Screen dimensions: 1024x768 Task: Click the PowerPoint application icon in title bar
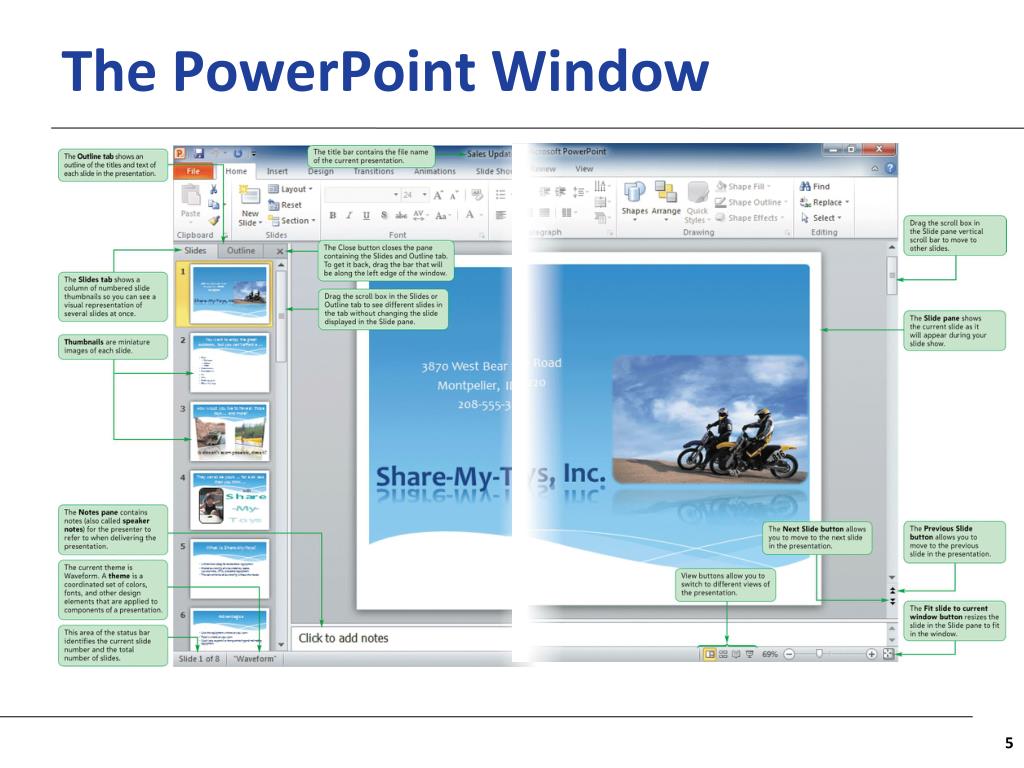click(180, 153)
